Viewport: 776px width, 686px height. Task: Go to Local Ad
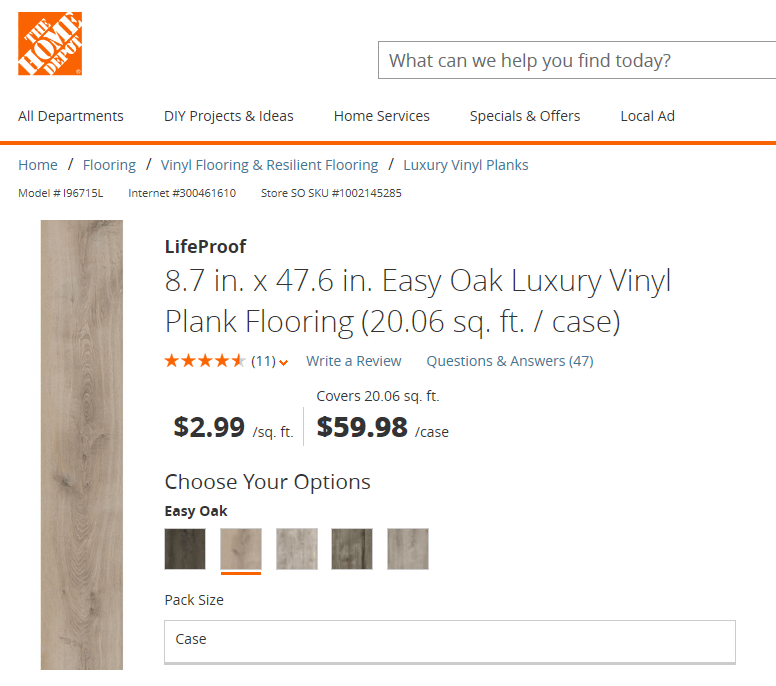(x=647, y=116)
